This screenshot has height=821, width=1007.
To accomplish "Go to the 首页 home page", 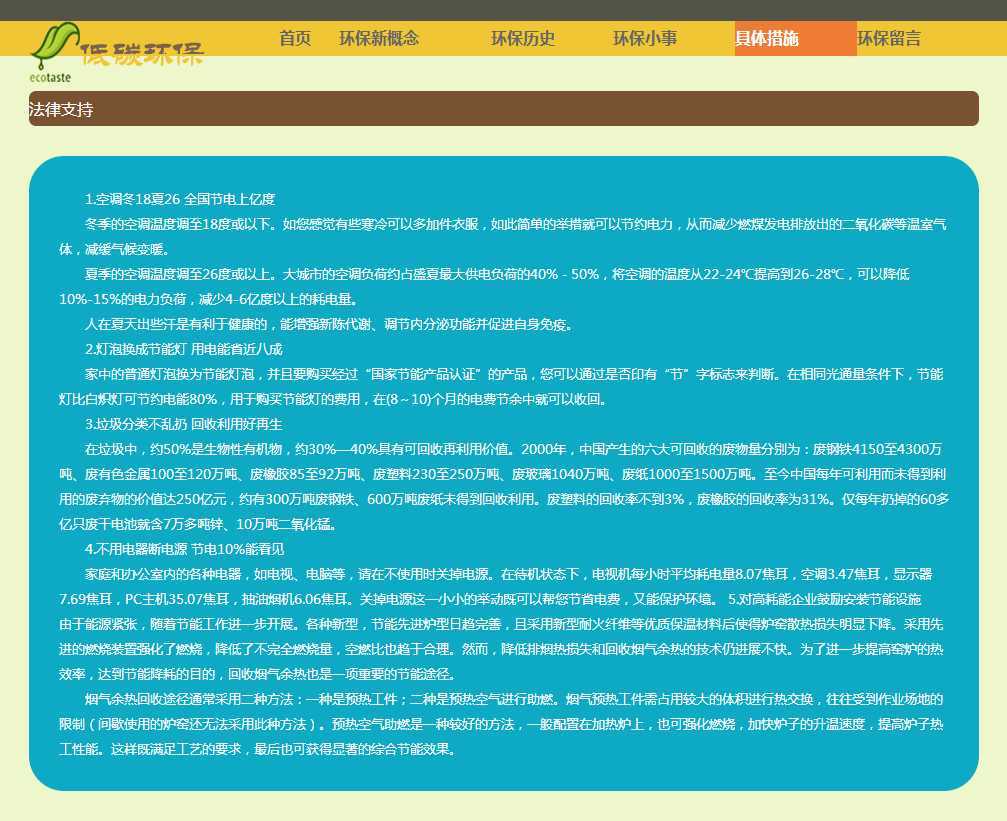I will (x=295, y=39).
